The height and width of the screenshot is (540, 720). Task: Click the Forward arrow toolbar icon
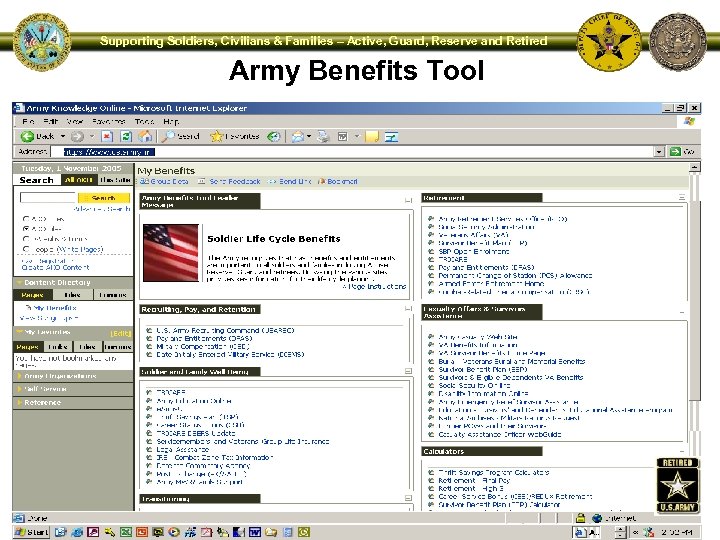click(x=77, y=136)
